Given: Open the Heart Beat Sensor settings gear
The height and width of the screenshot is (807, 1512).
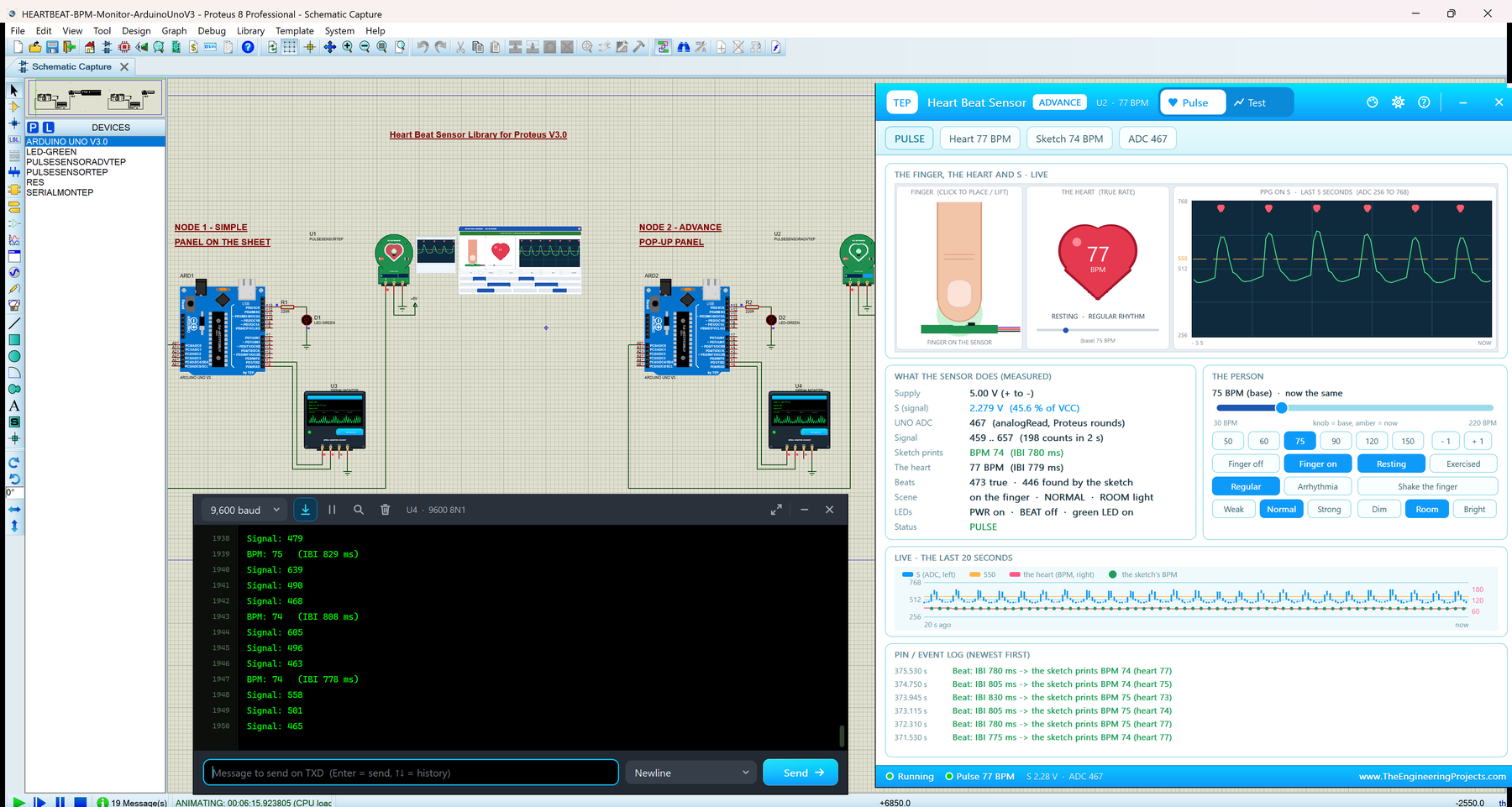Looking at the screenshot, I should coord(1398,102).
